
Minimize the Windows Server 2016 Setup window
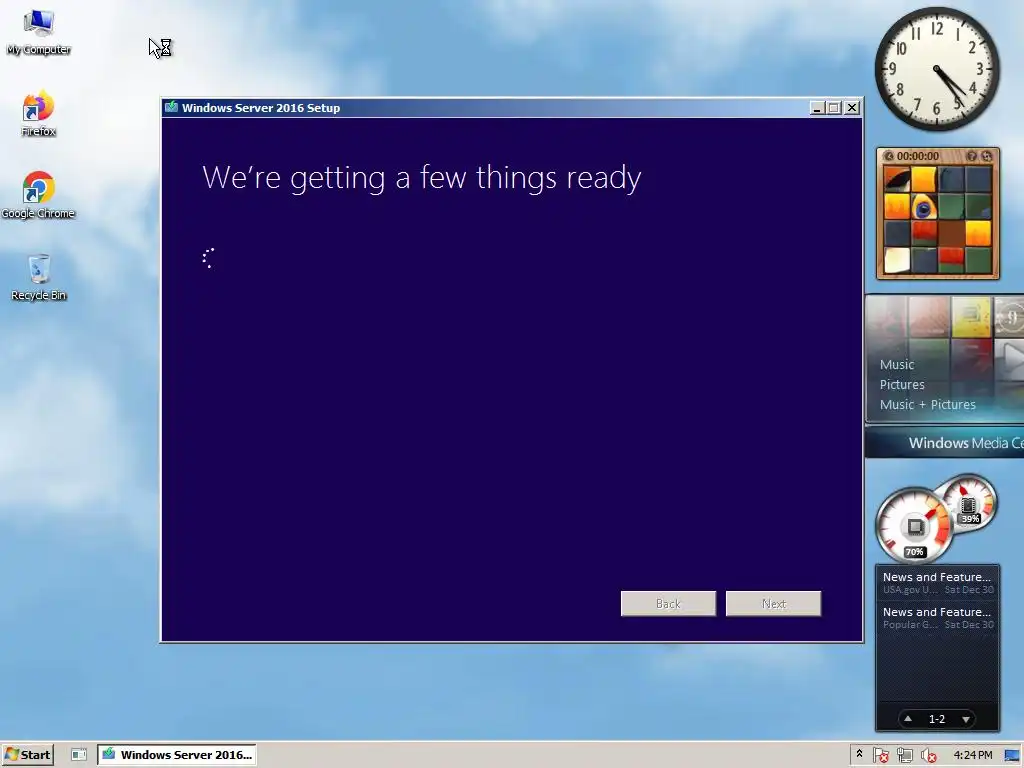(816, 108)
